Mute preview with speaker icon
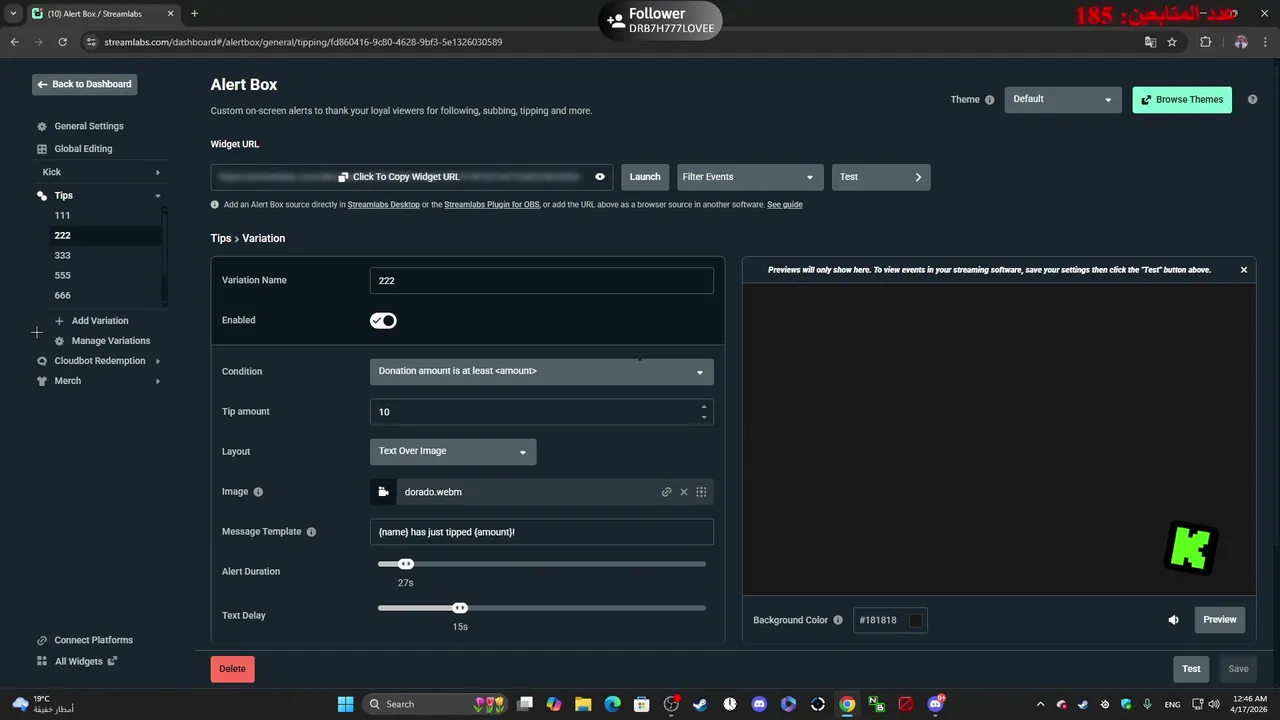This screenshot has width=1280, height=720. tap(1174, 620)
